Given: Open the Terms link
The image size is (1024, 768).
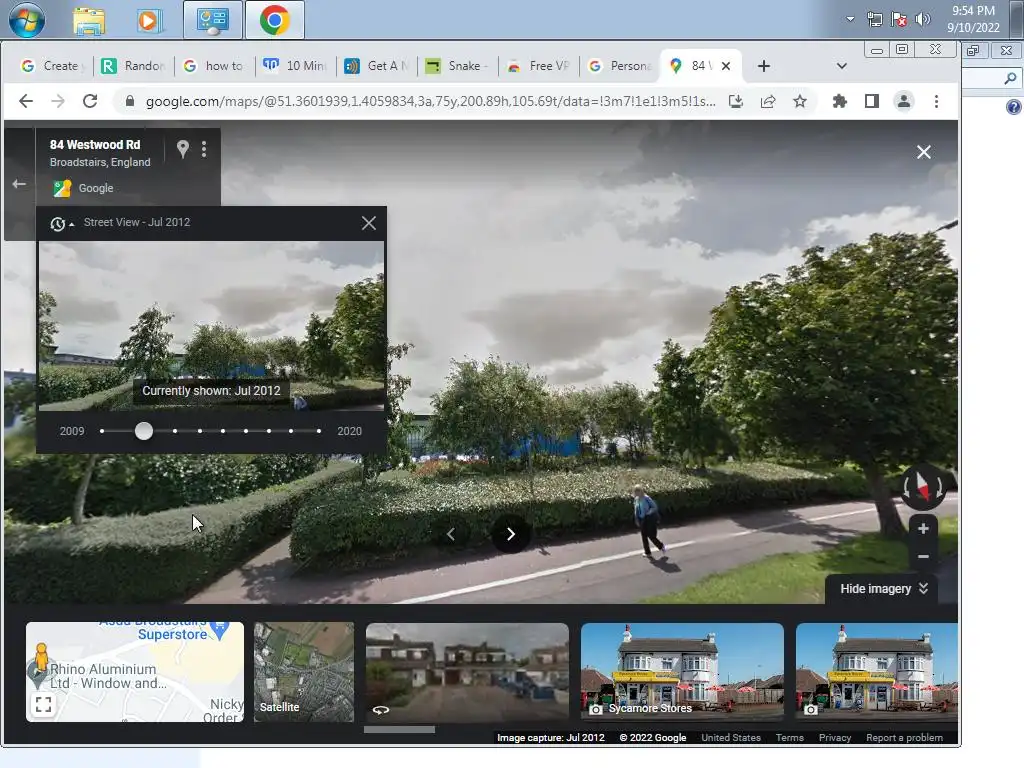Looking at the screenshot, I should [x=790, y=738].
